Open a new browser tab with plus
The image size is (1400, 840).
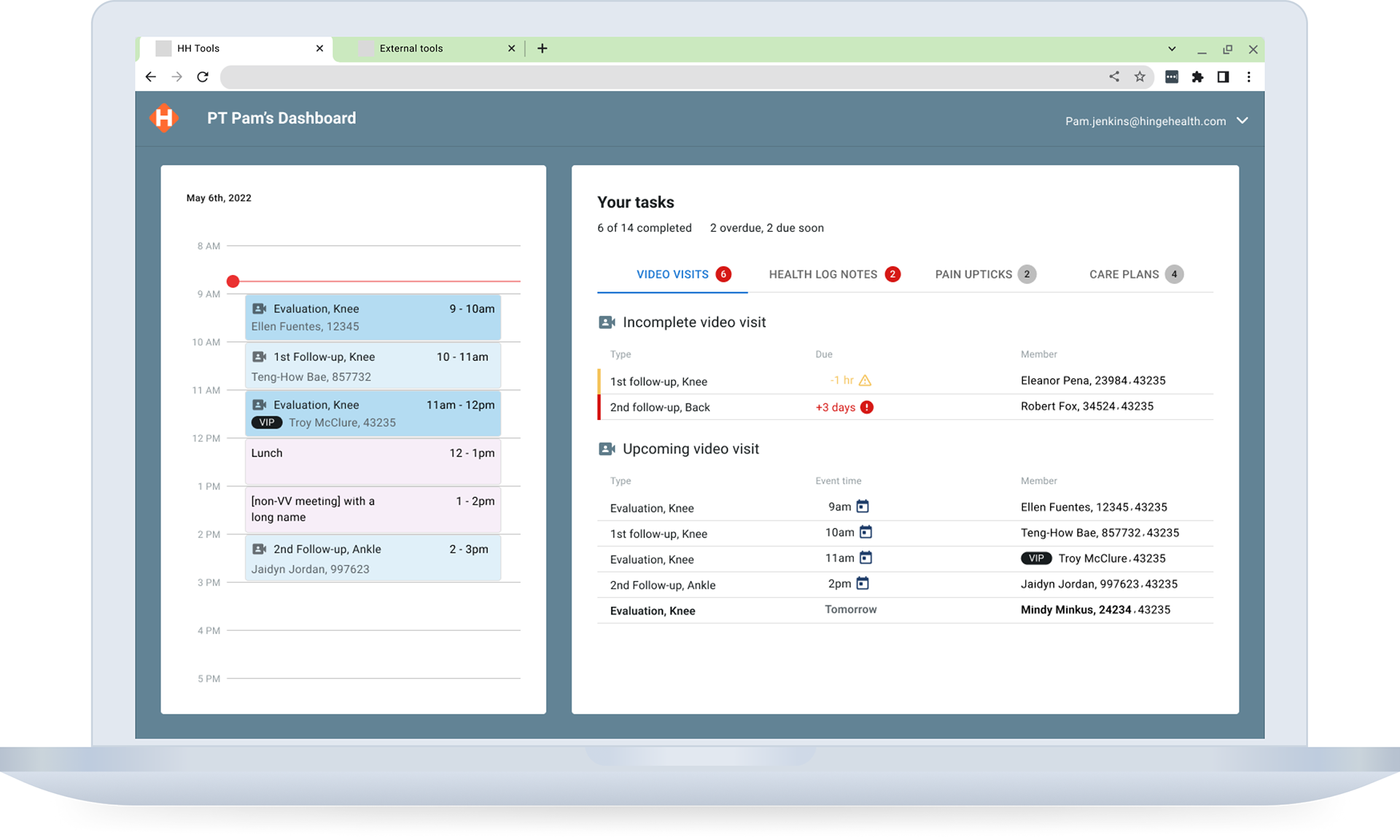542,48
